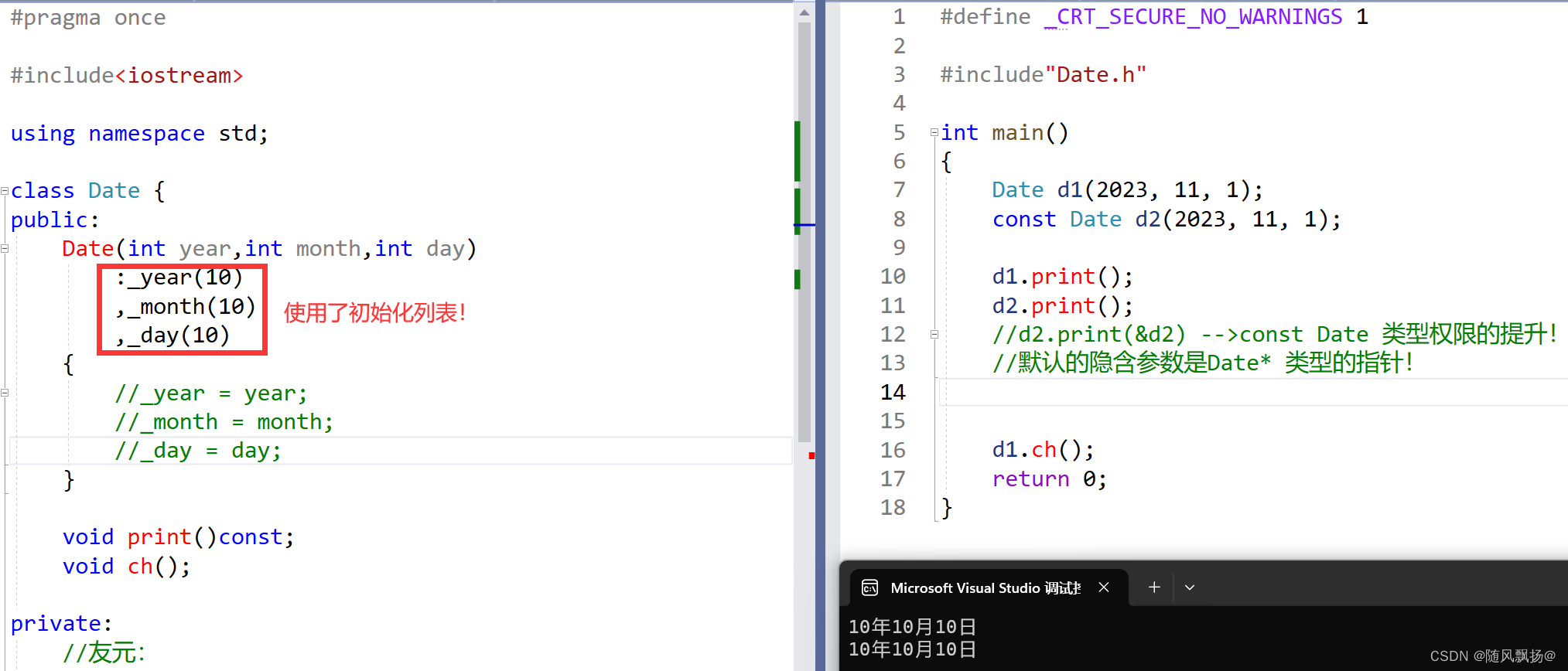Click on #include<iostream> line
Viewport: 1568px width, 671px height.
(x=127, y=76)
